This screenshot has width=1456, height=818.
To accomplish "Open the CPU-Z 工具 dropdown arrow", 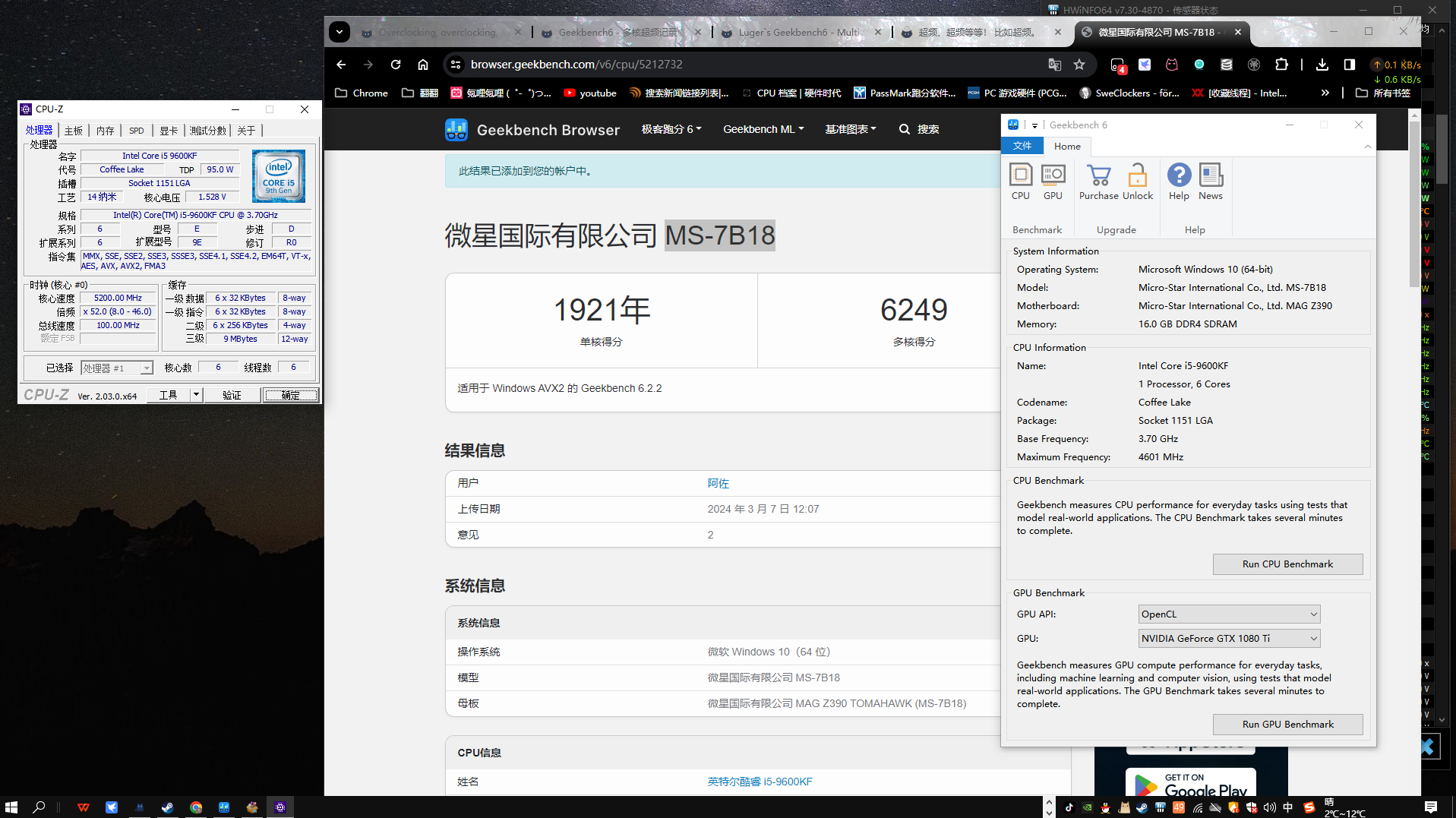I will click(196, 395).
